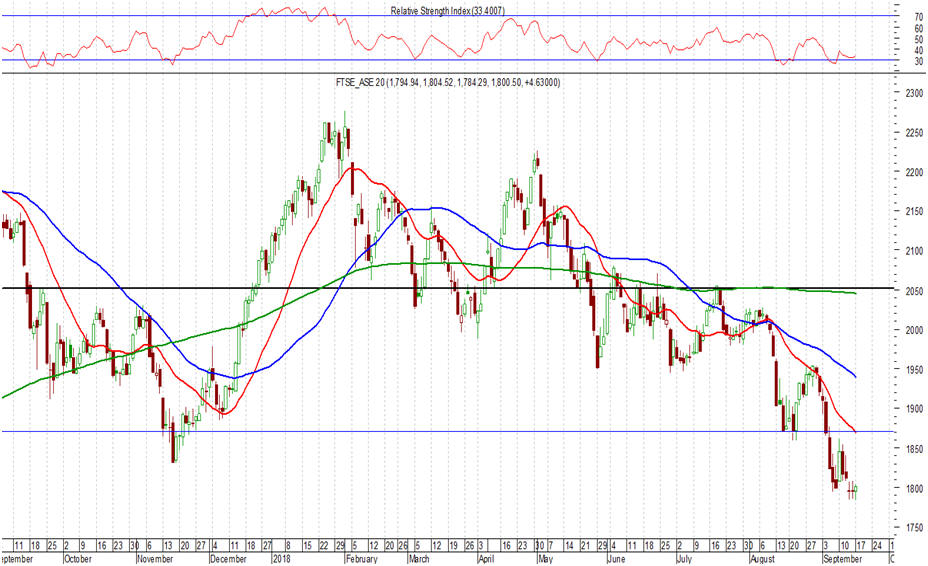Select the 2050 price axis label
The height and width of the screenshot is (566, 928).
pyautogui.click(x=912, y=290)
